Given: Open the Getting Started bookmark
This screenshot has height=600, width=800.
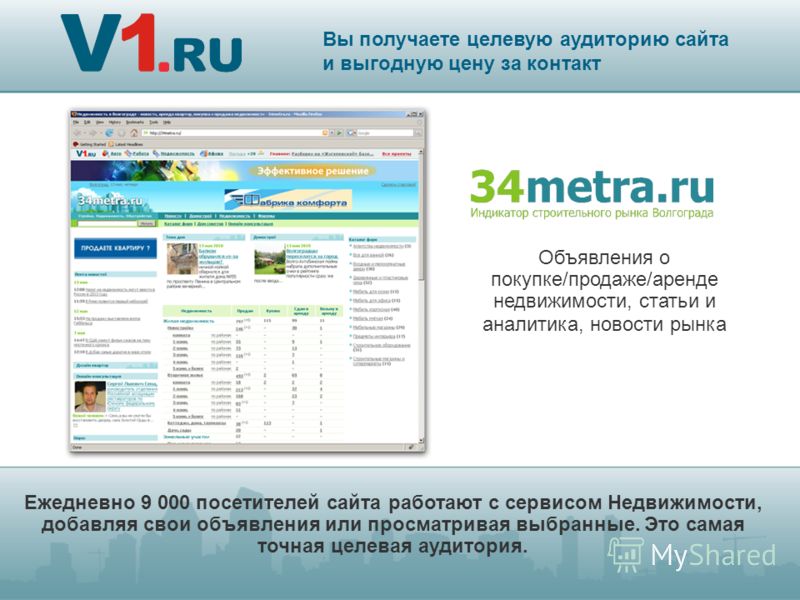Looking at the screenshot, I should click(x=89, y=144).
